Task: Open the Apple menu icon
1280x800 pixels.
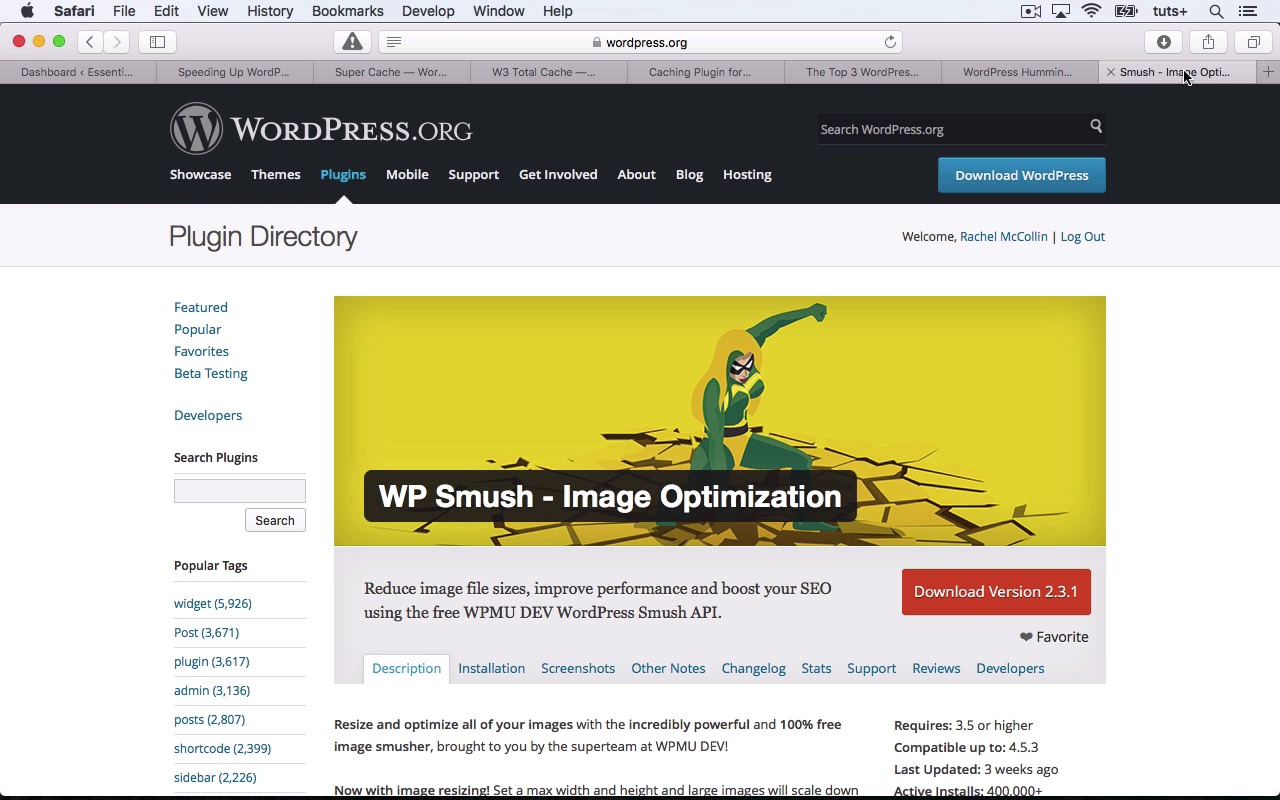Action: click(x=27, y=11)
